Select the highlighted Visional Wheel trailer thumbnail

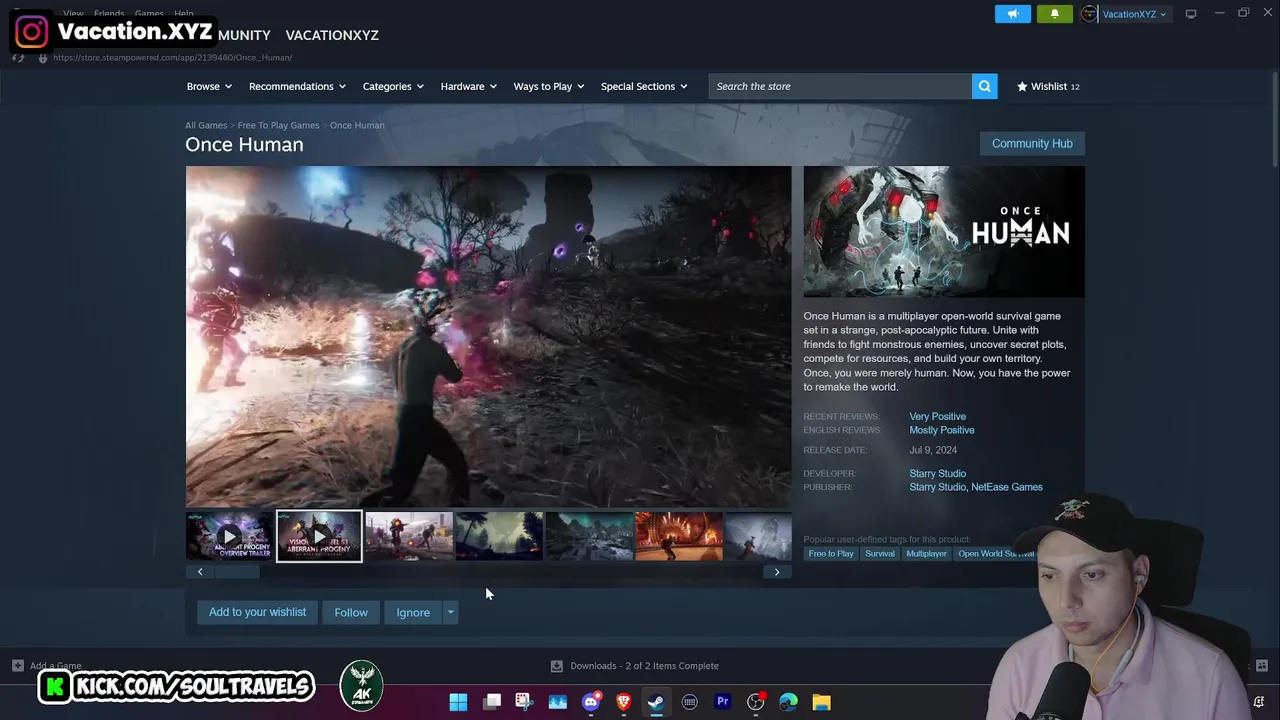point(319,537)
